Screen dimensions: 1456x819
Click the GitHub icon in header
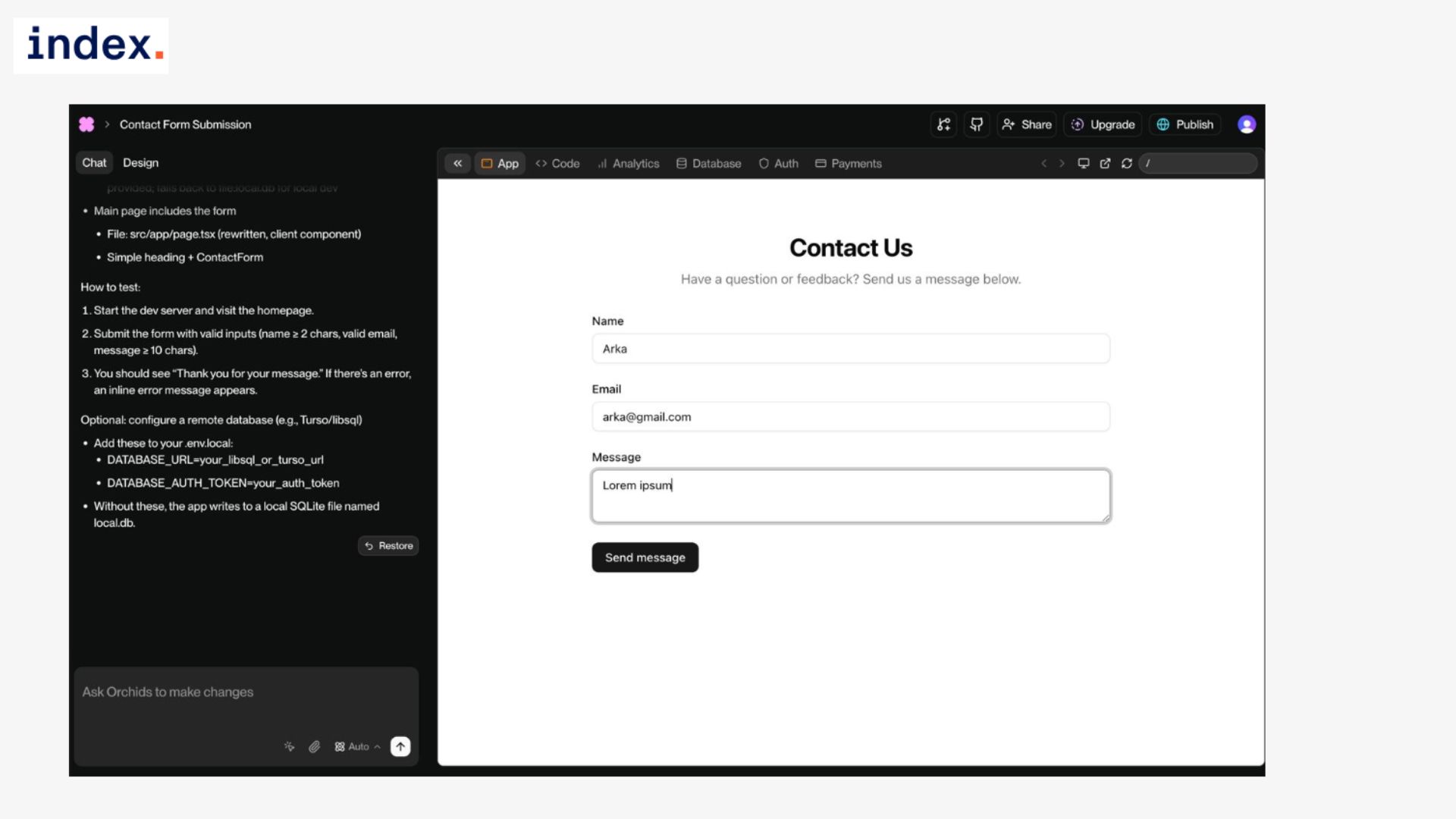click(977, 124)
